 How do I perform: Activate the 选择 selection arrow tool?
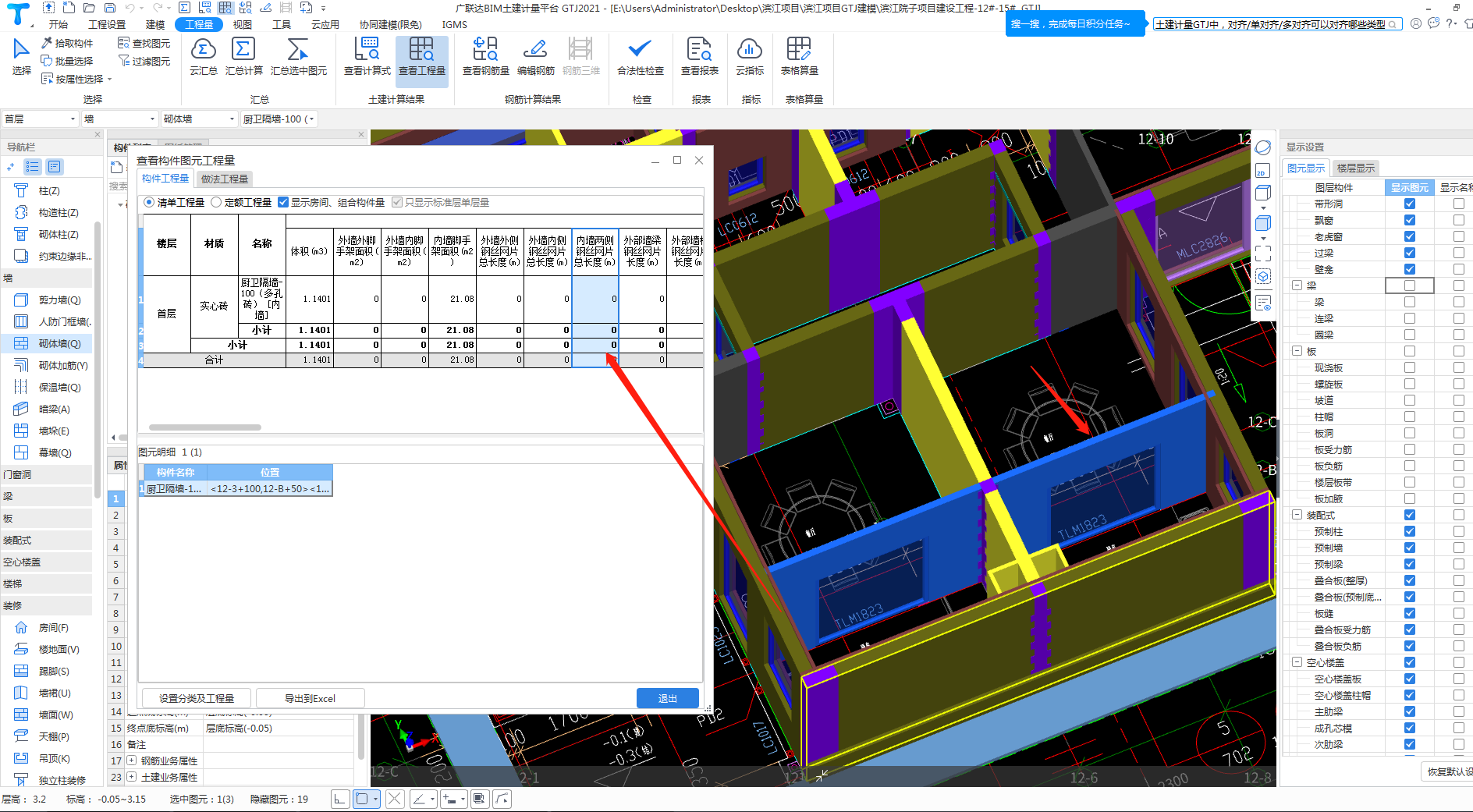click(x=21, y=56)
